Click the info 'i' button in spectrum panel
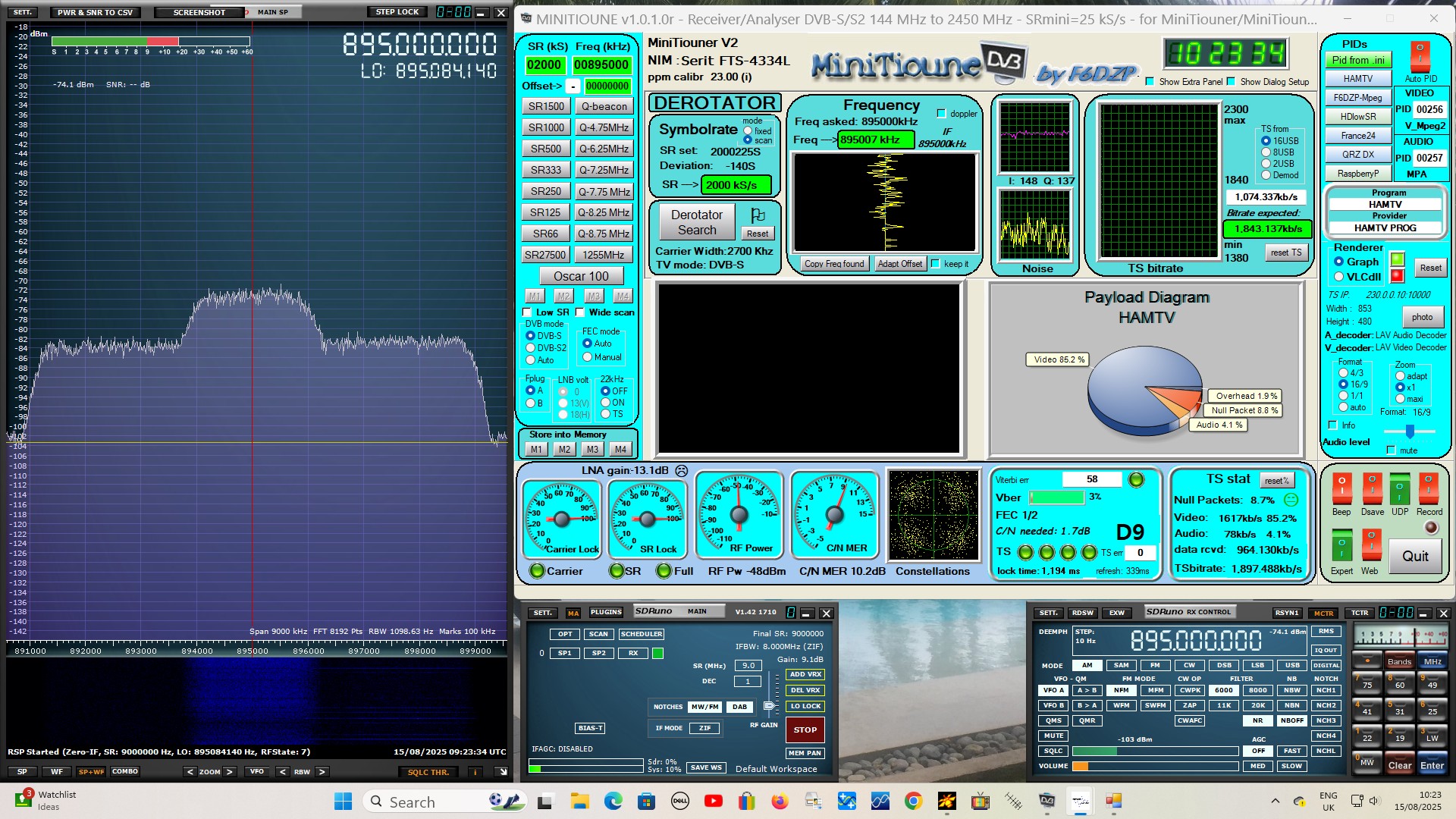The width and height of the screenshot is (1456, 819). click(x=475, y=772)
